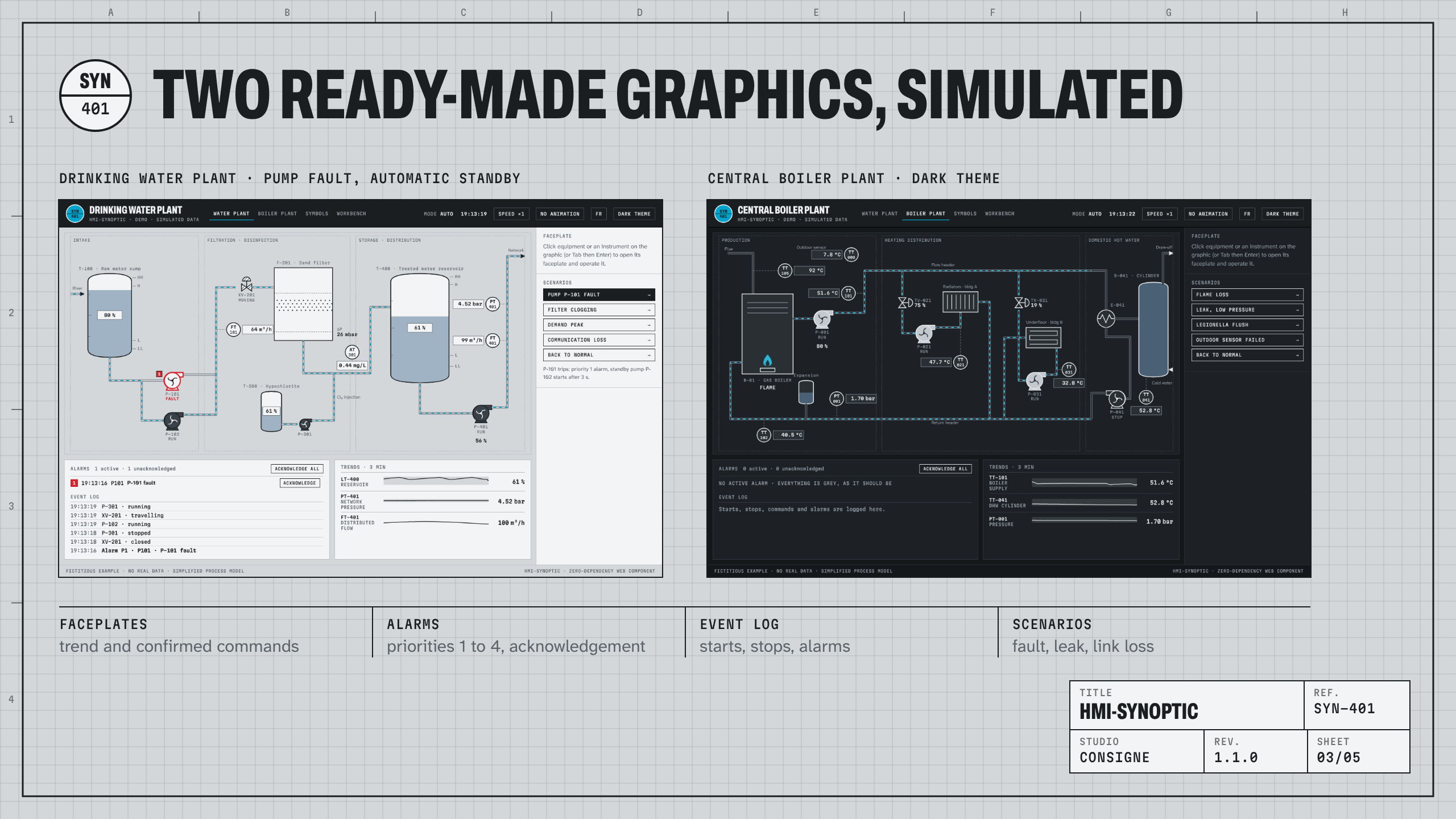
Task: Open boiler pump P-001 faceplate
Action: [822, 319]
